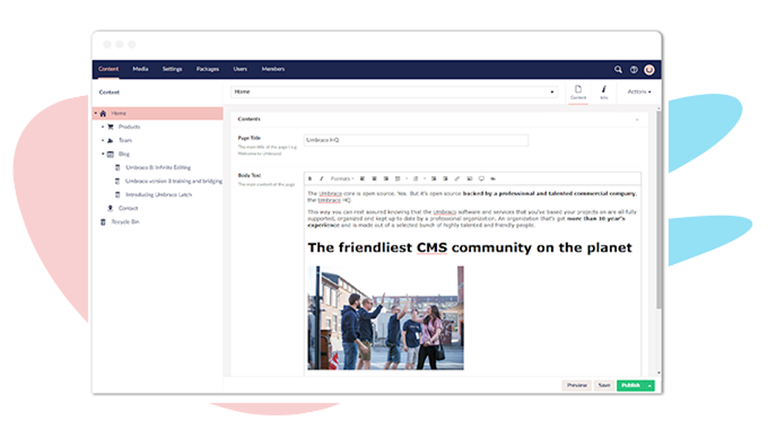Open the user avatar menu

click(649, 70)
